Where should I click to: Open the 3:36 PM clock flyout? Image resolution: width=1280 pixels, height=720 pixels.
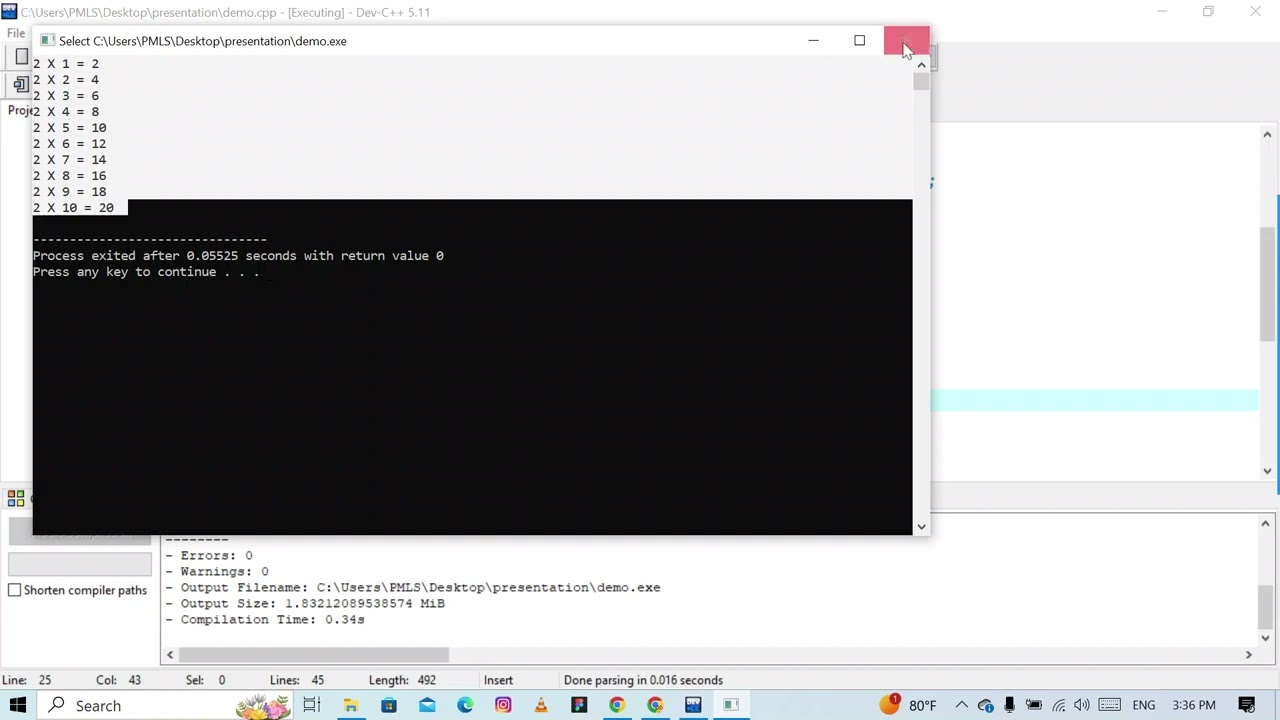(1194, 705)
